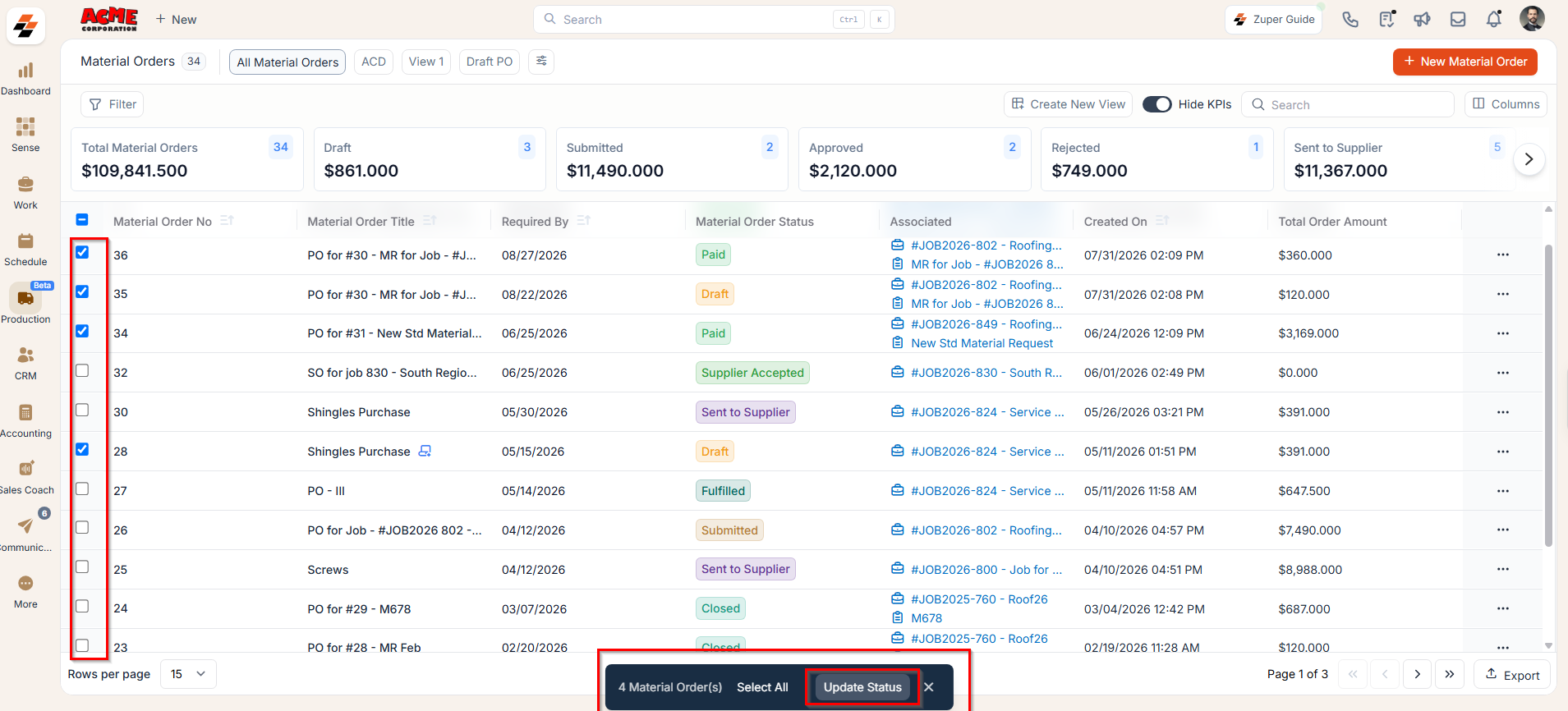Switch to the ACD view tab
This screenshot has width=1568, height=711.
click(374, 62)
